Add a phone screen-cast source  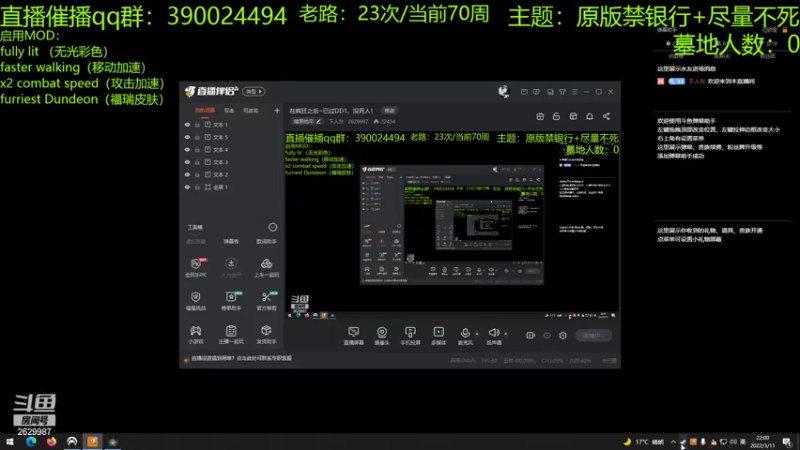coord(410,336)
